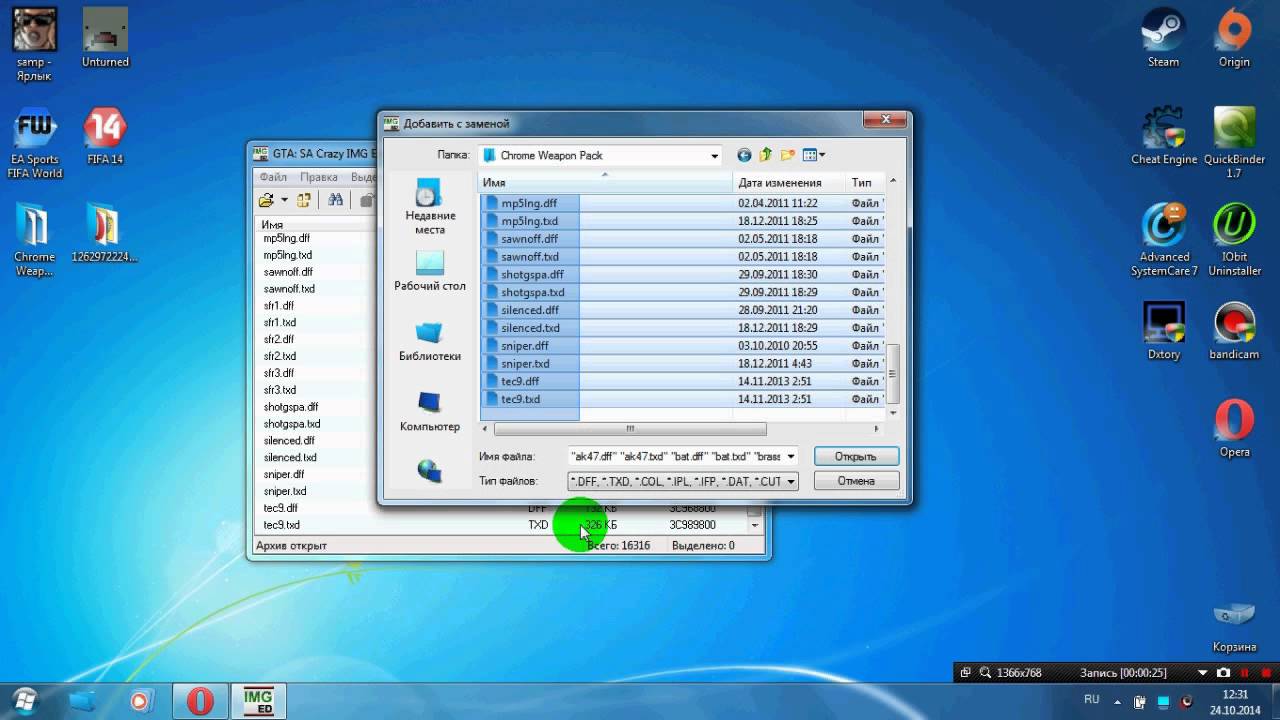Screen dimensions: 1280x720
Task: Show hidden system tray icons
Action: pyautogui.click(x=1115, y=700)
